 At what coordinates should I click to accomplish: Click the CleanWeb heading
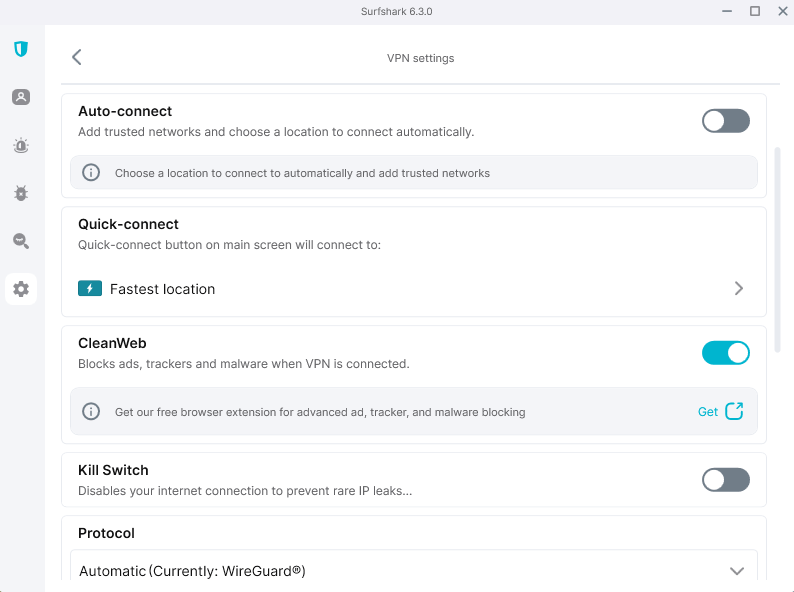(x=112, y=343)
